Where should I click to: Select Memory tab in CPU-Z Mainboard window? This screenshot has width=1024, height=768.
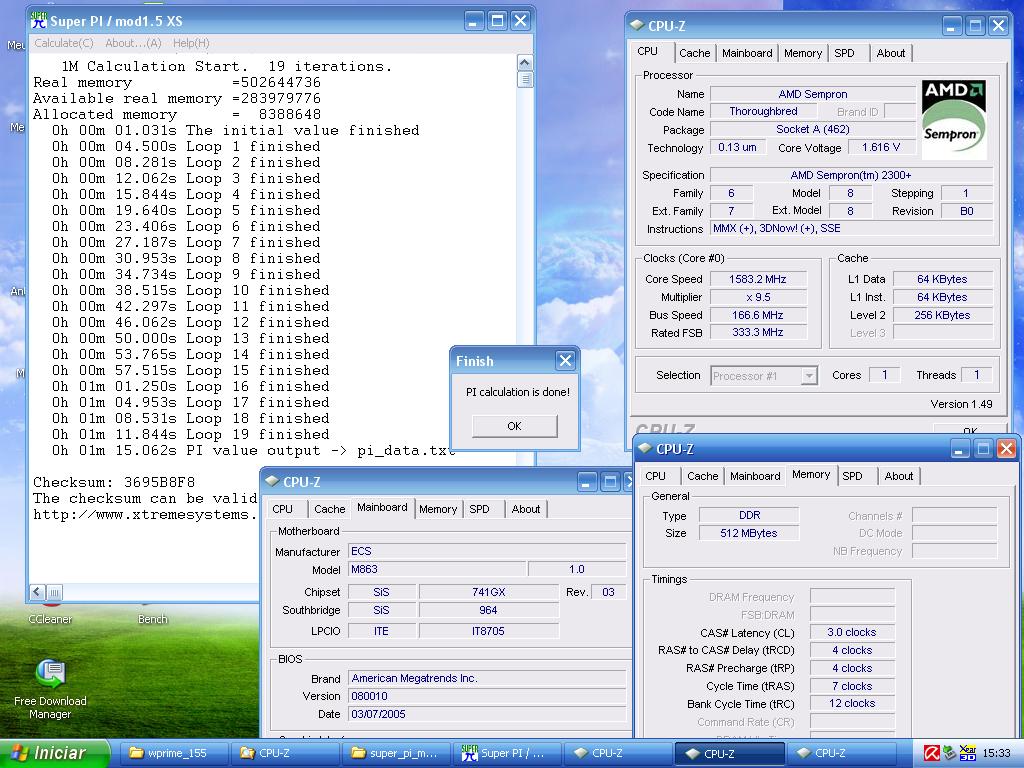(x=438, y=509)
